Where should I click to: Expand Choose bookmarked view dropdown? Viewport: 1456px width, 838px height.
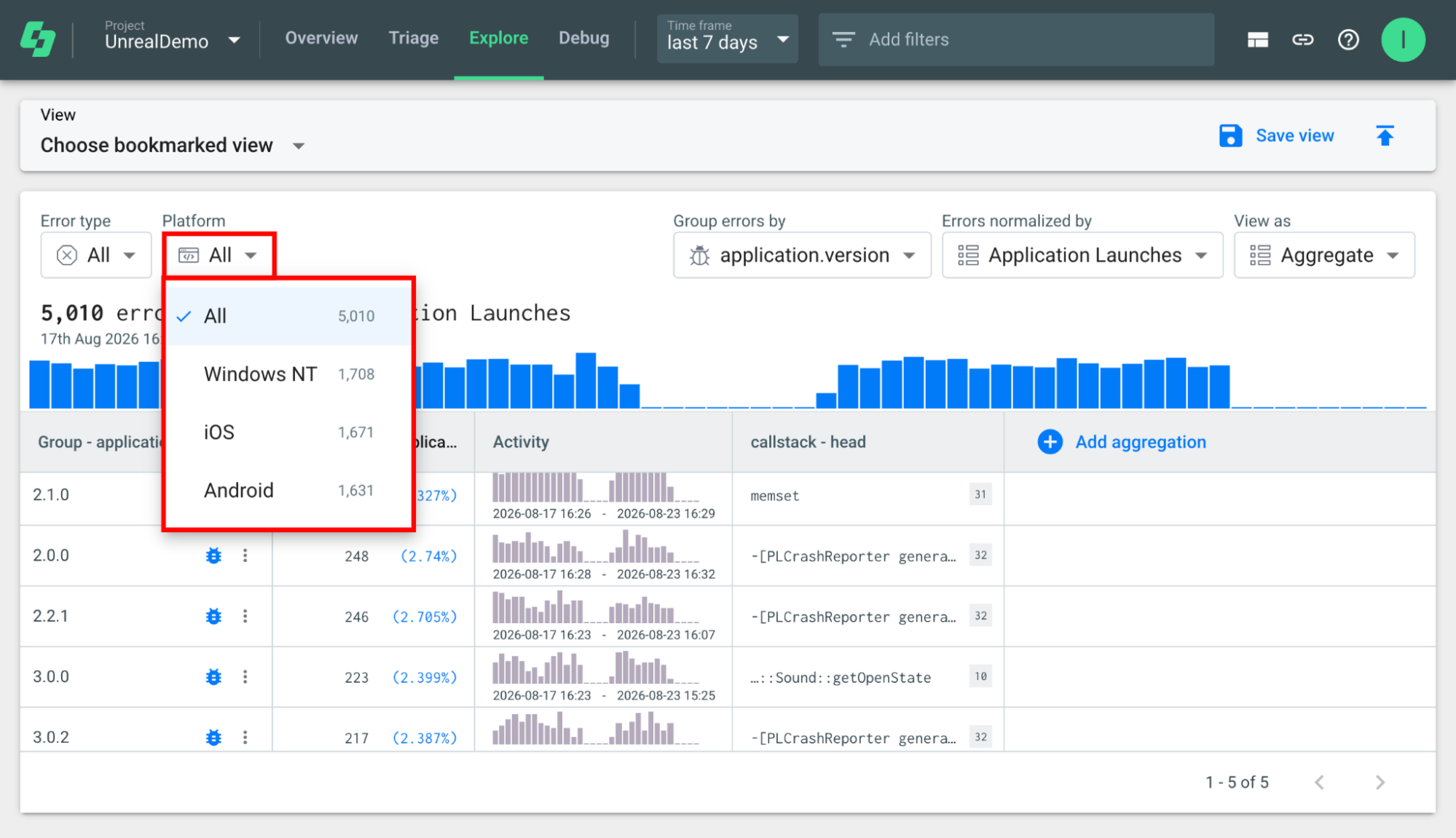(x=173, y=145)
